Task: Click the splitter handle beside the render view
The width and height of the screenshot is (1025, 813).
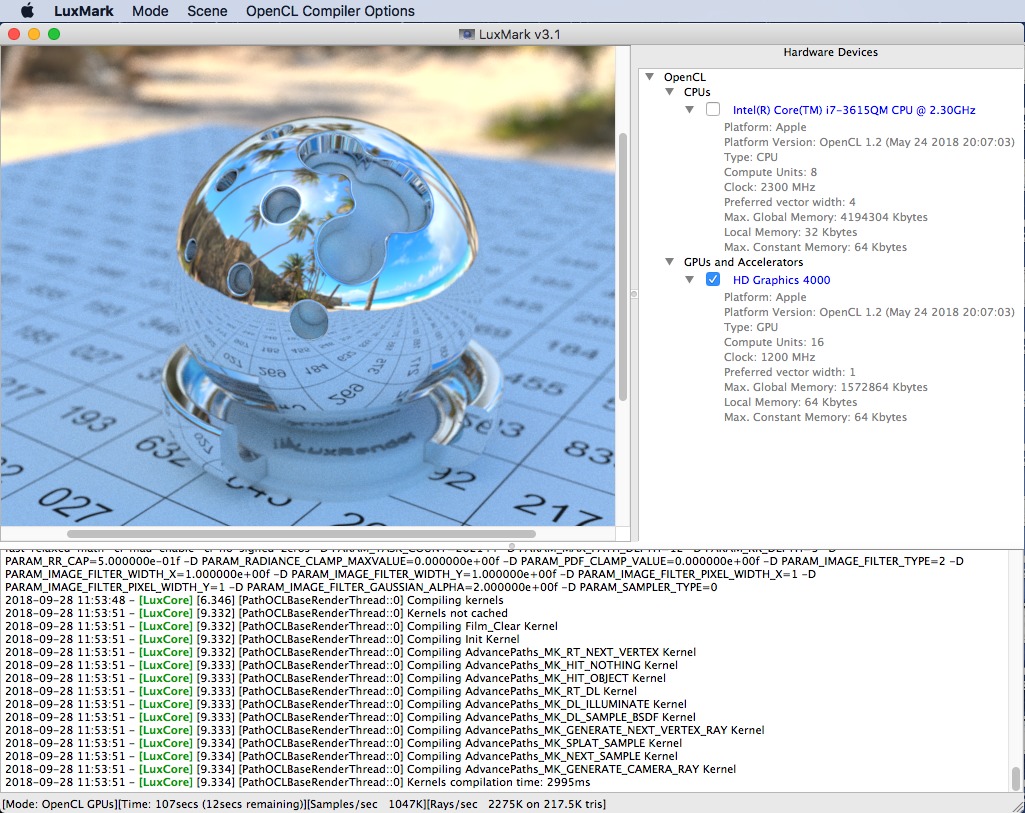Action: (633, 294)
